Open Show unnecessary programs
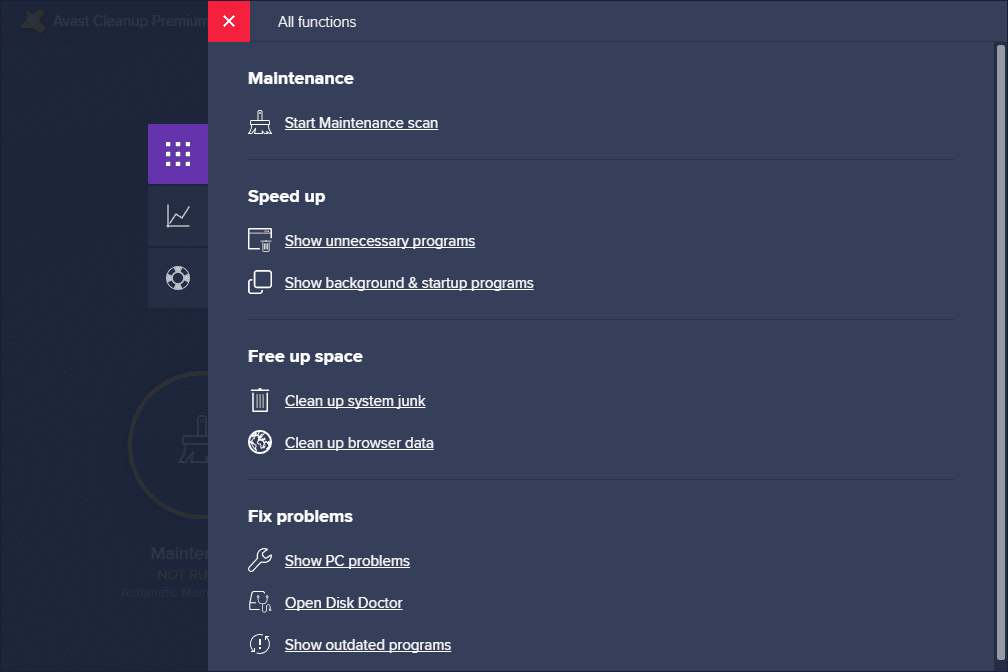Screen dimensions: 1008x672 [x=380, y=240]
